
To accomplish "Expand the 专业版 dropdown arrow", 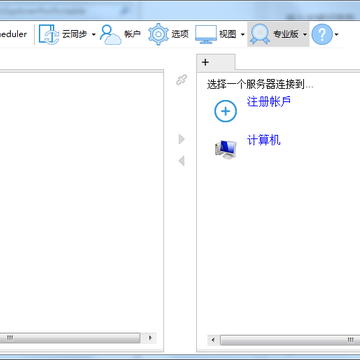I will 305,34.
